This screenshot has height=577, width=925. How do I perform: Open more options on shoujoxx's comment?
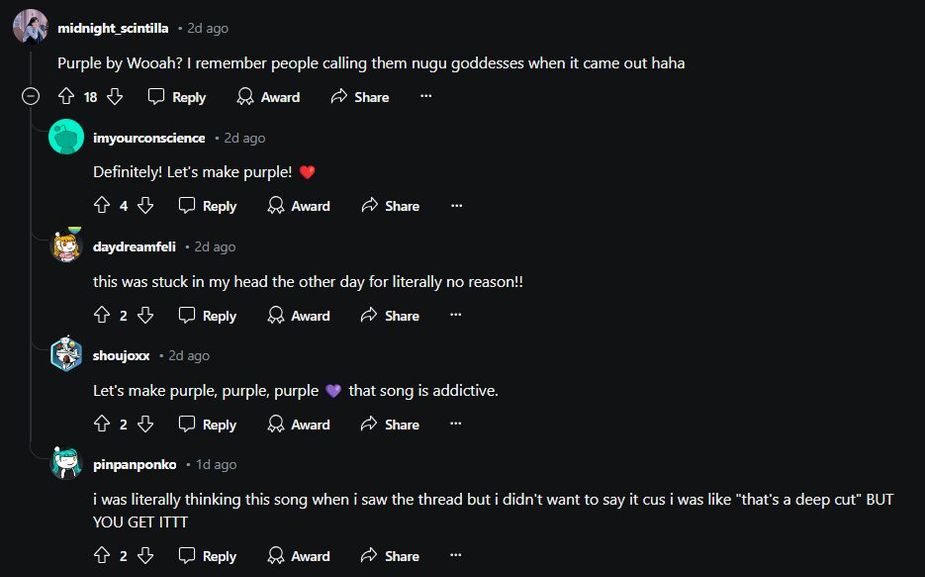pos(457,424)
